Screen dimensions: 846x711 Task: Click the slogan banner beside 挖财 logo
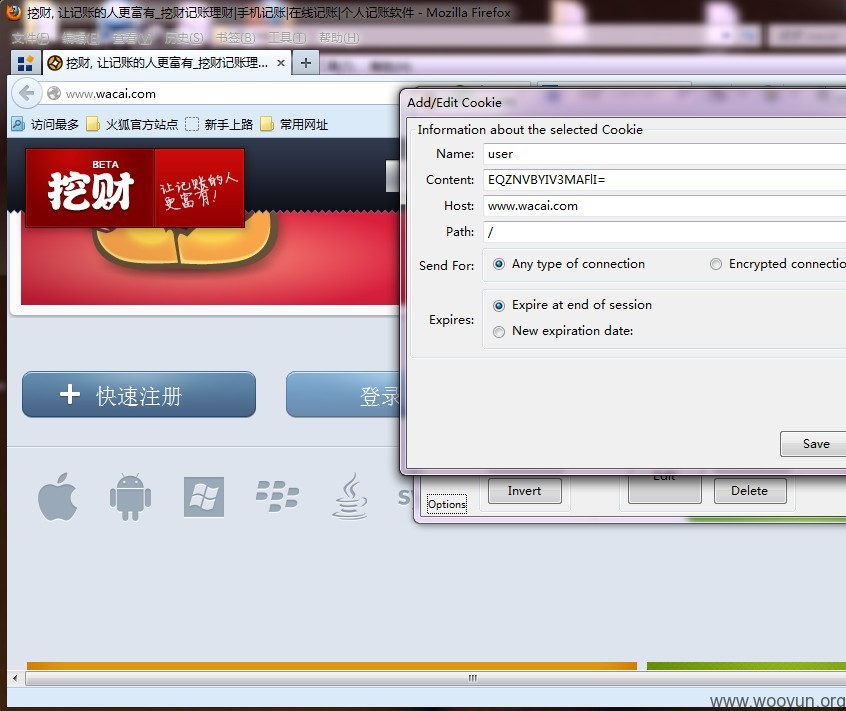coord(200,188)
